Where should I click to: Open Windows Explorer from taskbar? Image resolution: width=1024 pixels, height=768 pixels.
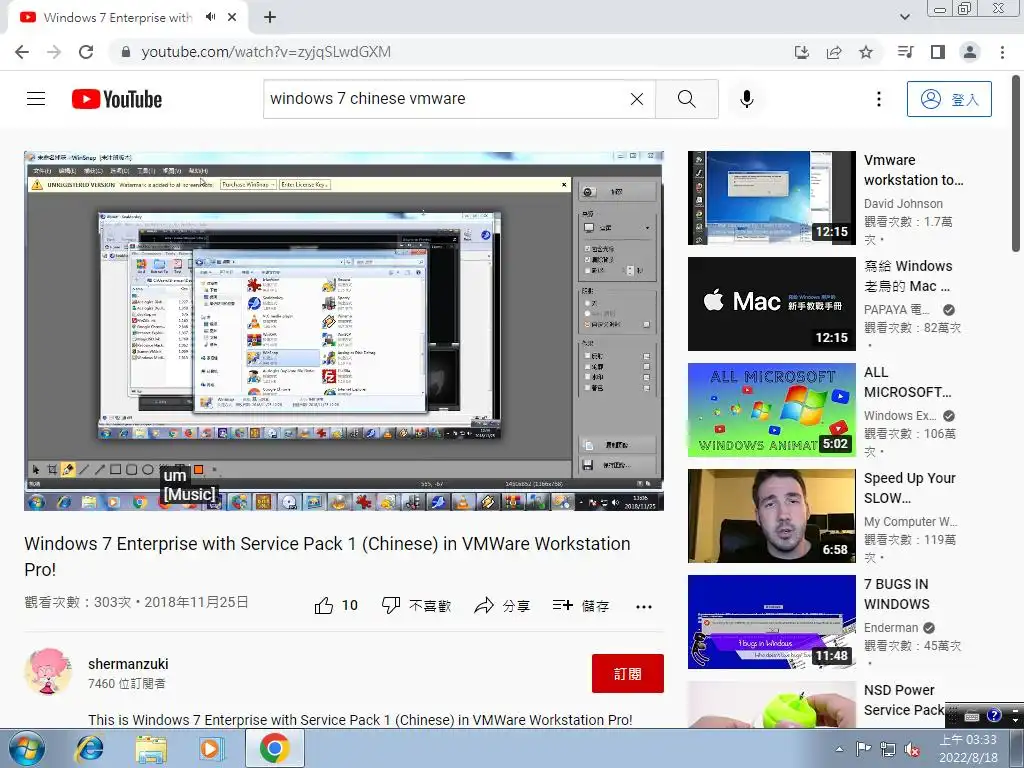(151, 748)
